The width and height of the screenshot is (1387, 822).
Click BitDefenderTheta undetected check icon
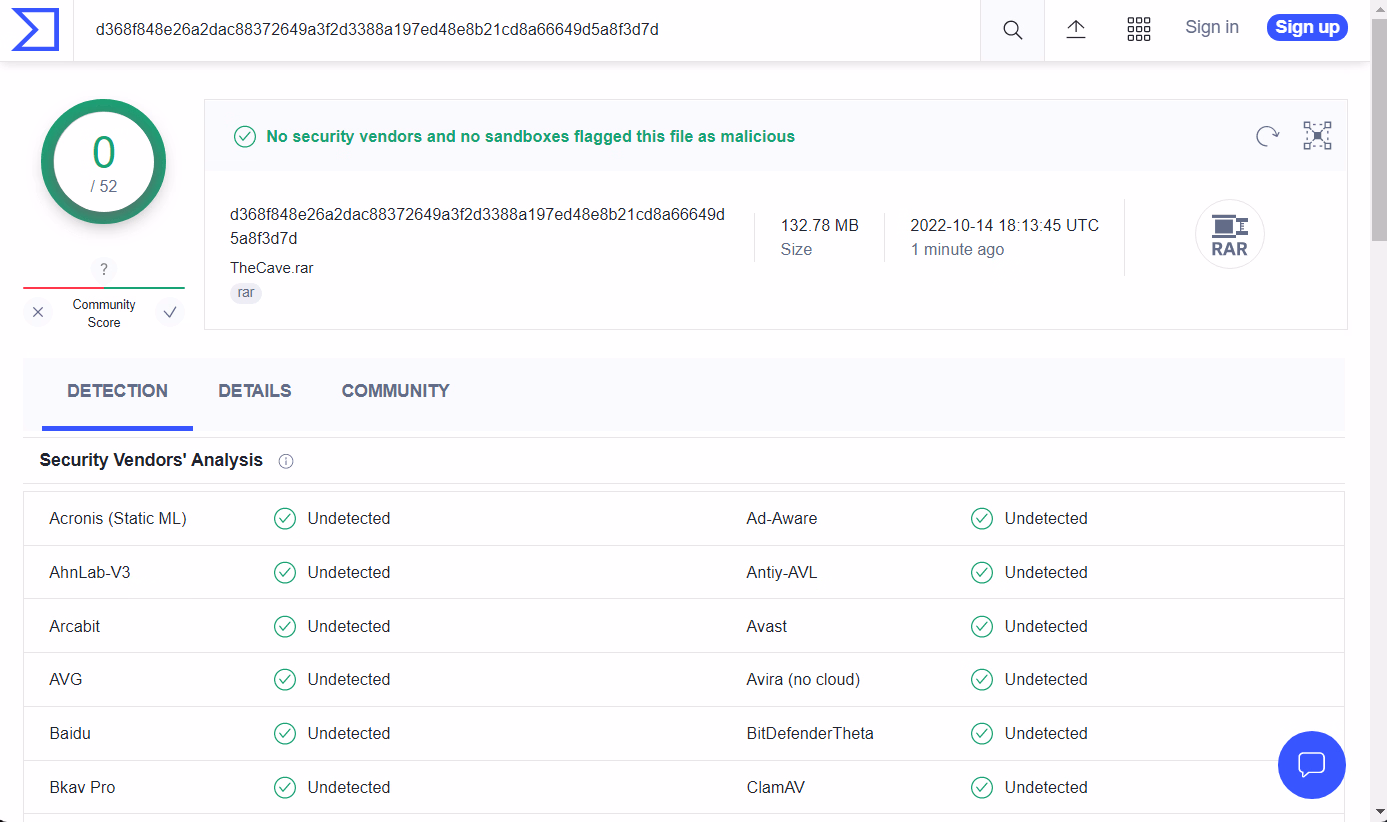pyautogui.click(x=982, y=733)
